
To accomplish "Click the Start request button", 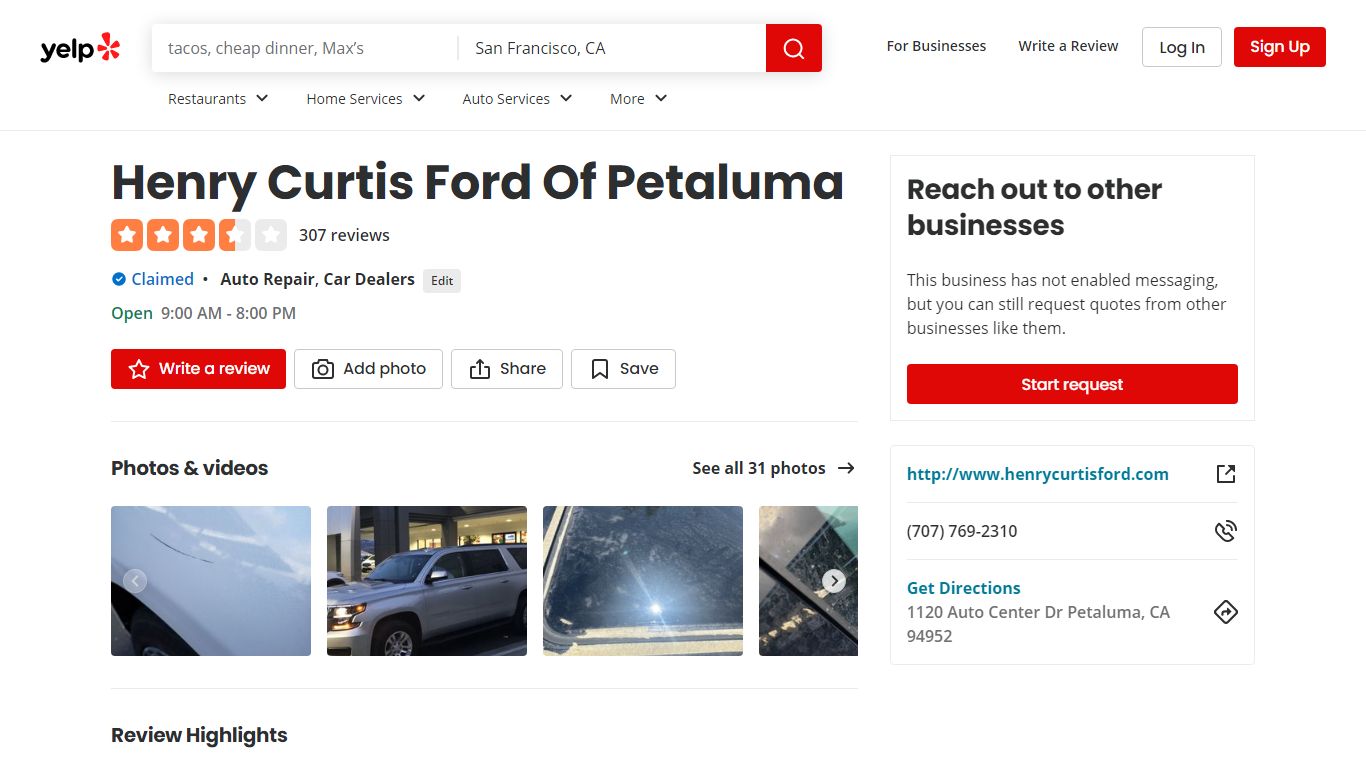I will pos(1072,384).
